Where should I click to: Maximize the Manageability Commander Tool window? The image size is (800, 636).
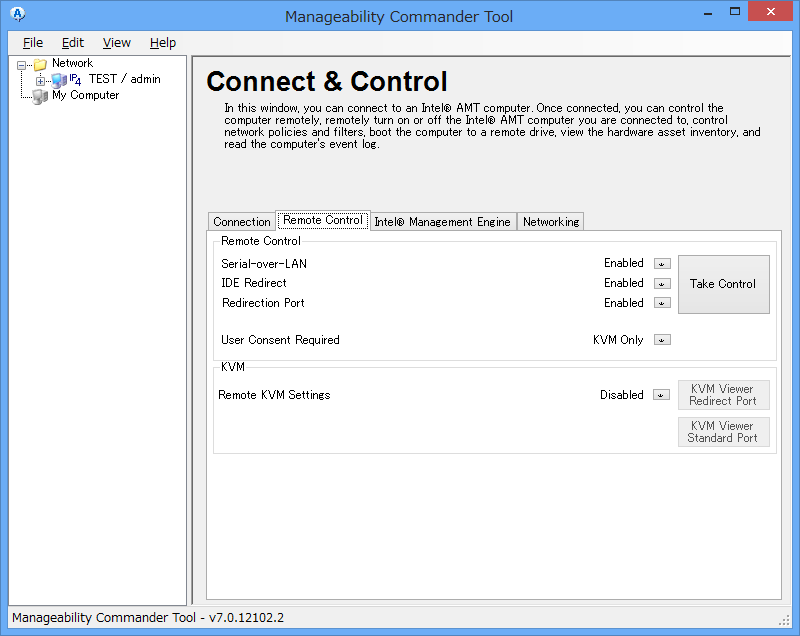pos(735,12)
